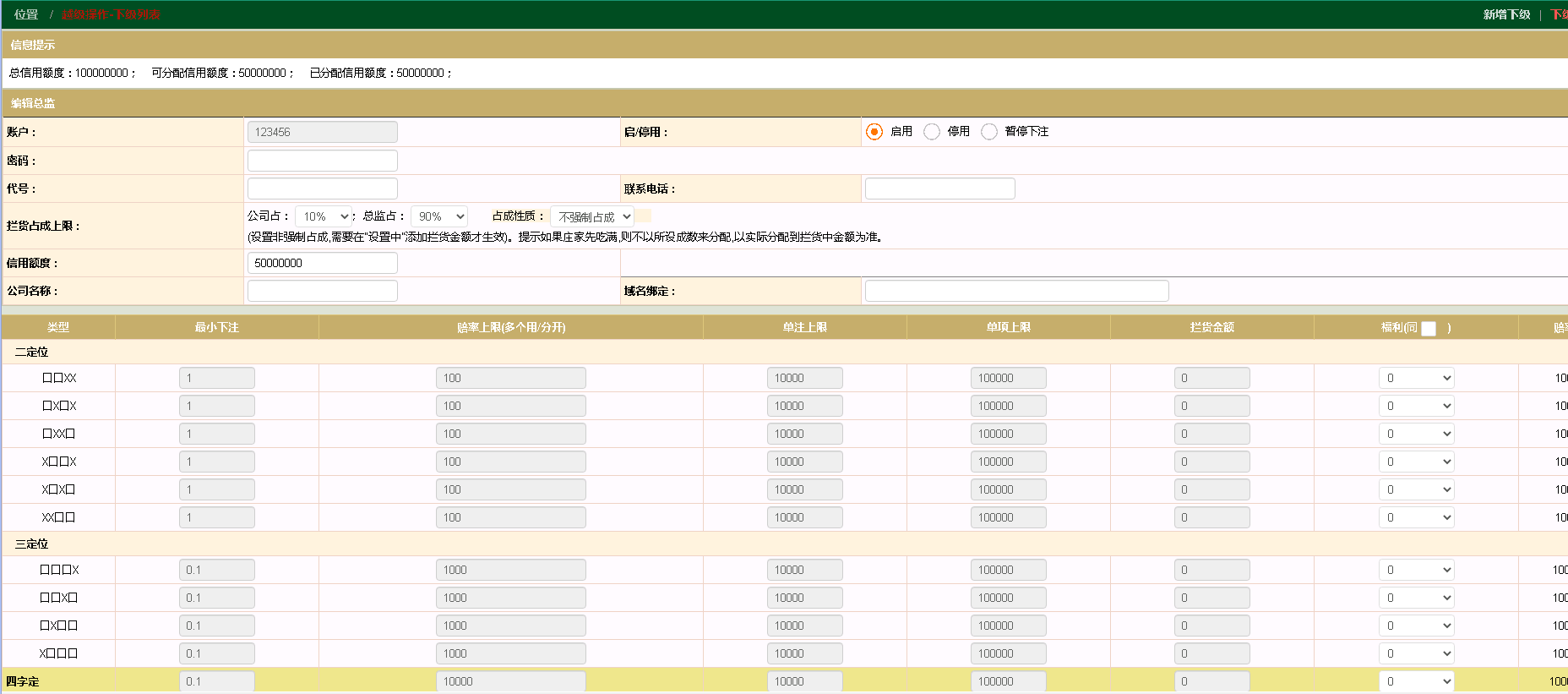Focus the 联系电话 input field
The width and height of the screenshot is (1568, 694).
(940, 189)
